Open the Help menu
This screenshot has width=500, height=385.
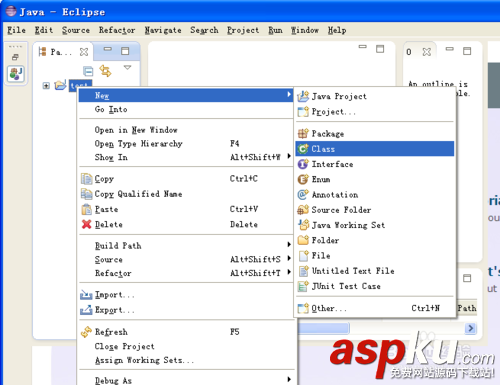[x=337, y=30]
